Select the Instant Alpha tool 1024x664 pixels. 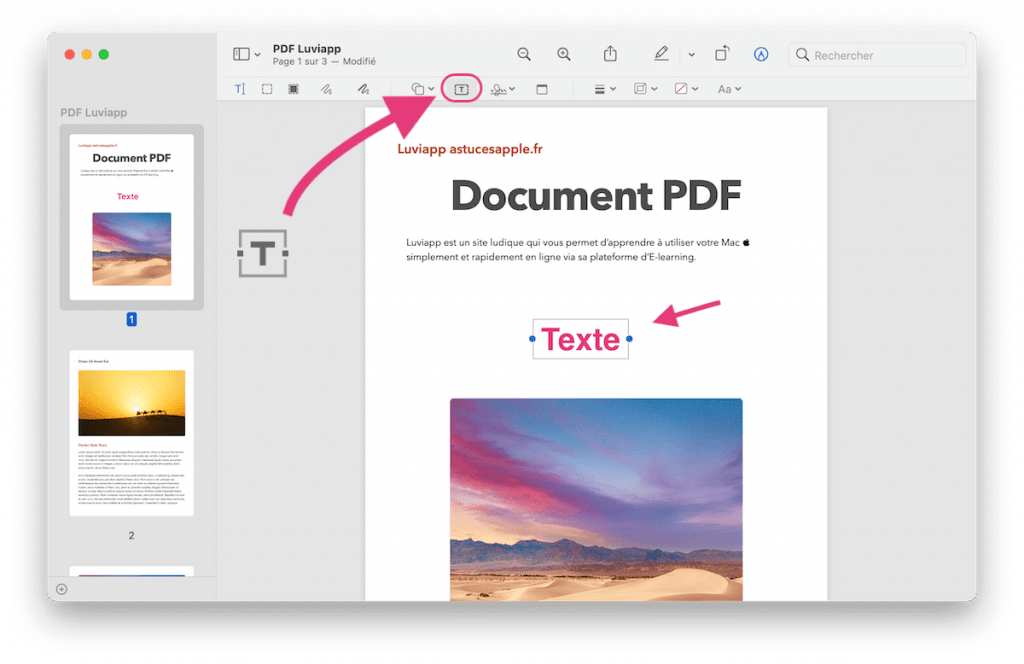[292, 88]
